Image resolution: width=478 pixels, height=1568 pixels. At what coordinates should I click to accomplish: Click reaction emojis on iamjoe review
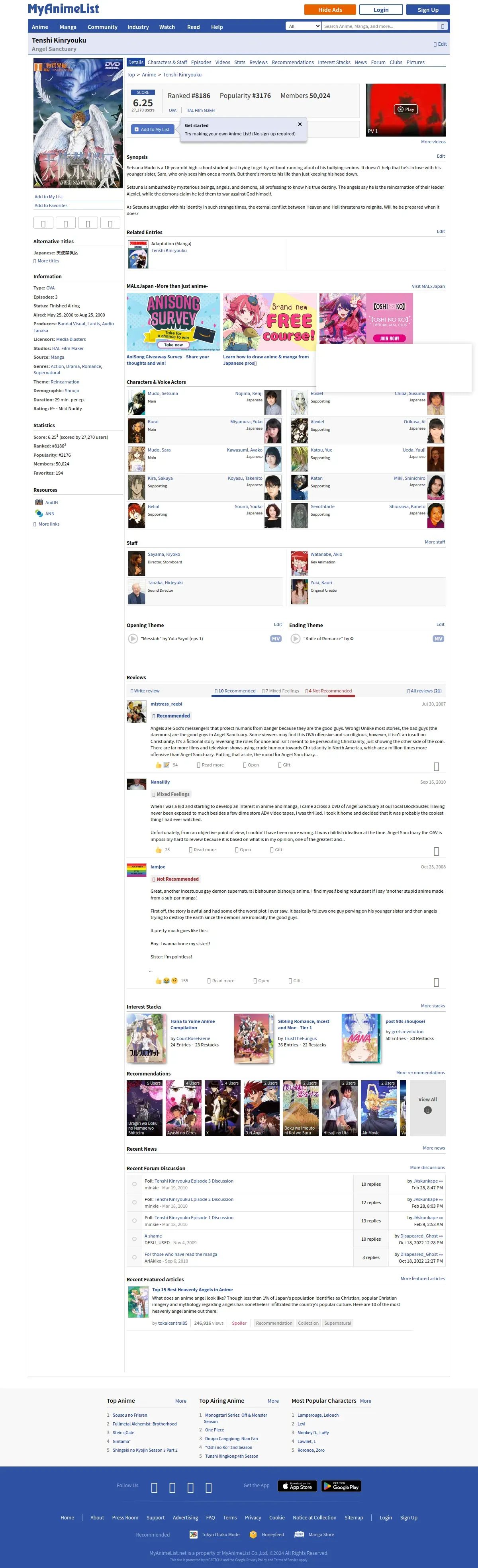pyautogui.click(x=166, y=981)
